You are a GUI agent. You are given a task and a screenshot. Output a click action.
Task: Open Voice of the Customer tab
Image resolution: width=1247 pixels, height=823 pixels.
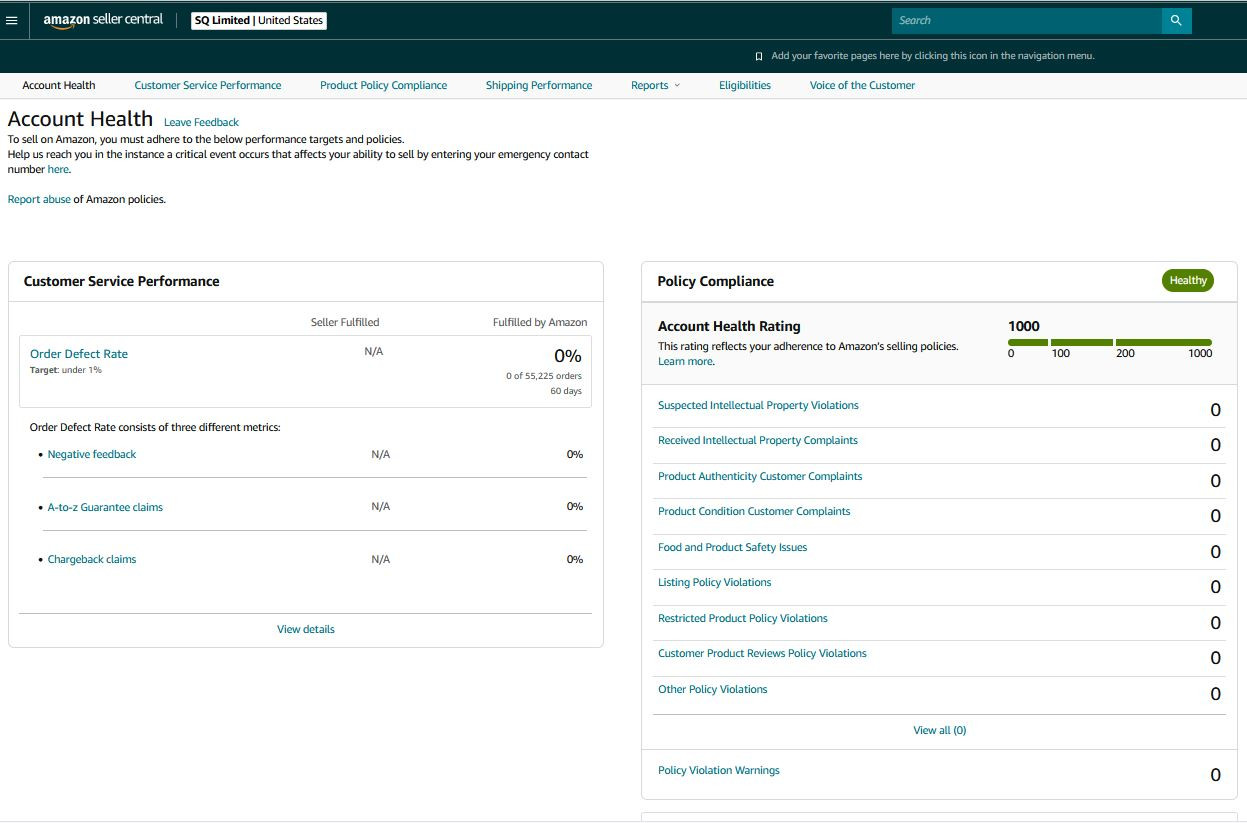tap(862, 85)
